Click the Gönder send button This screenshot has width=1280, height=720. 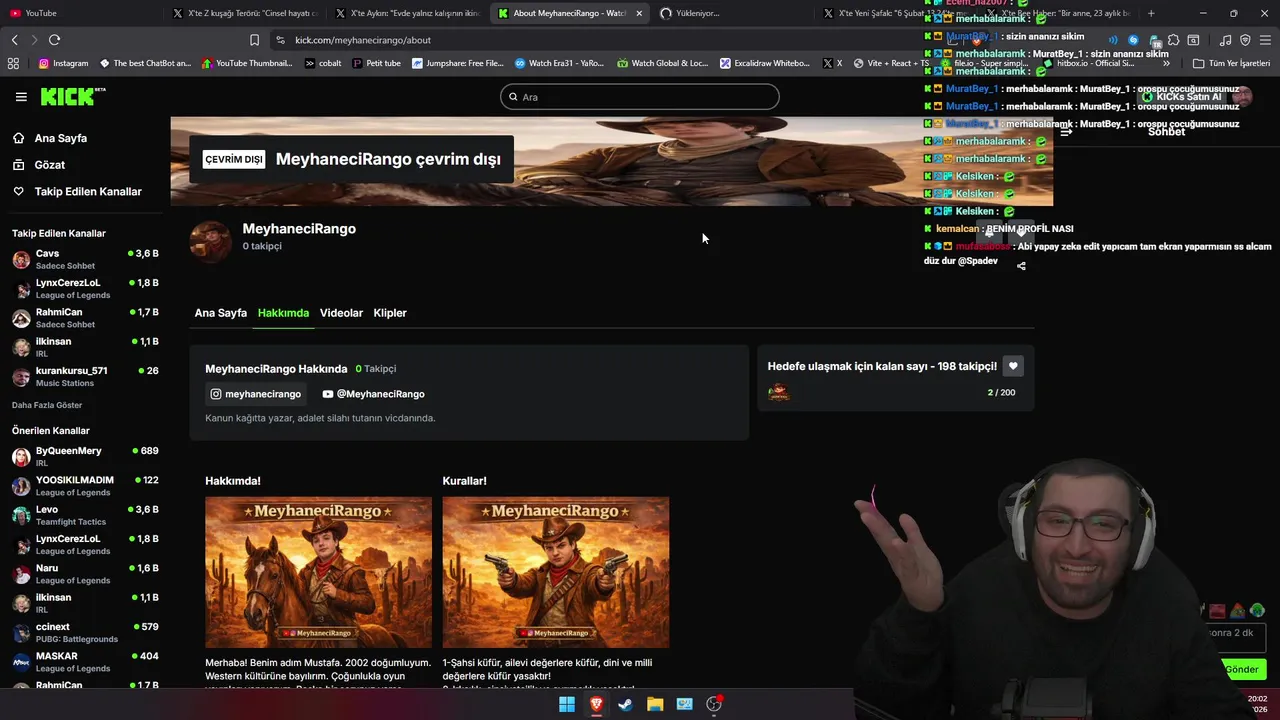1242,669
